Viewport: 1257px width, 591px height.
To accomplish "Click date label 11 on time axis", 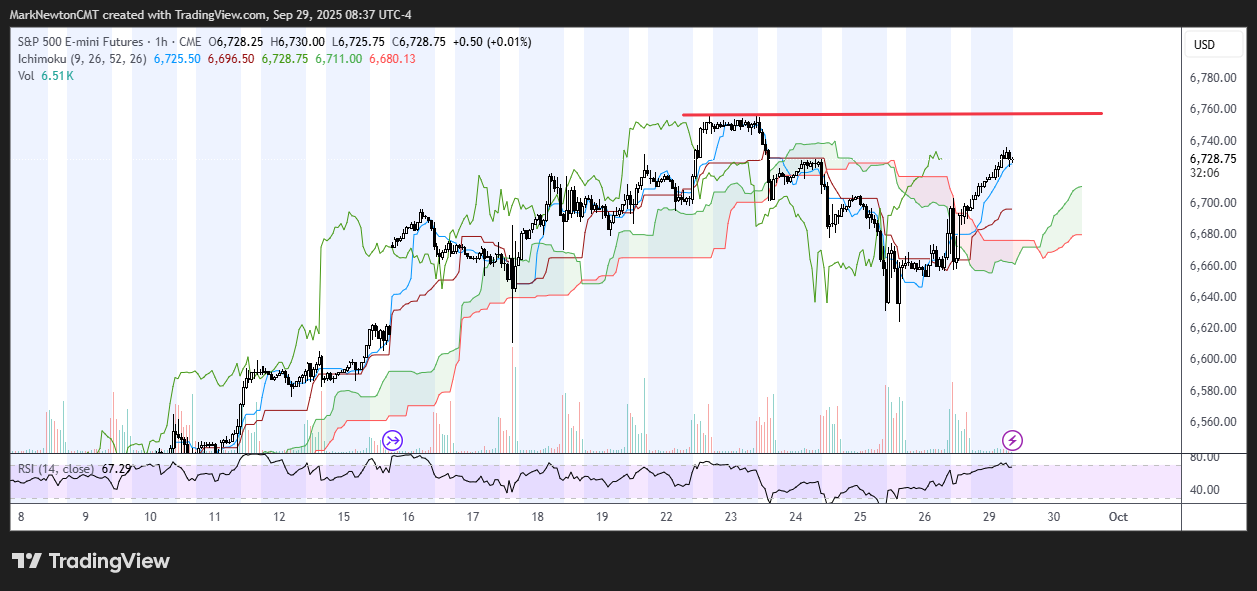I will coord(215,517).
